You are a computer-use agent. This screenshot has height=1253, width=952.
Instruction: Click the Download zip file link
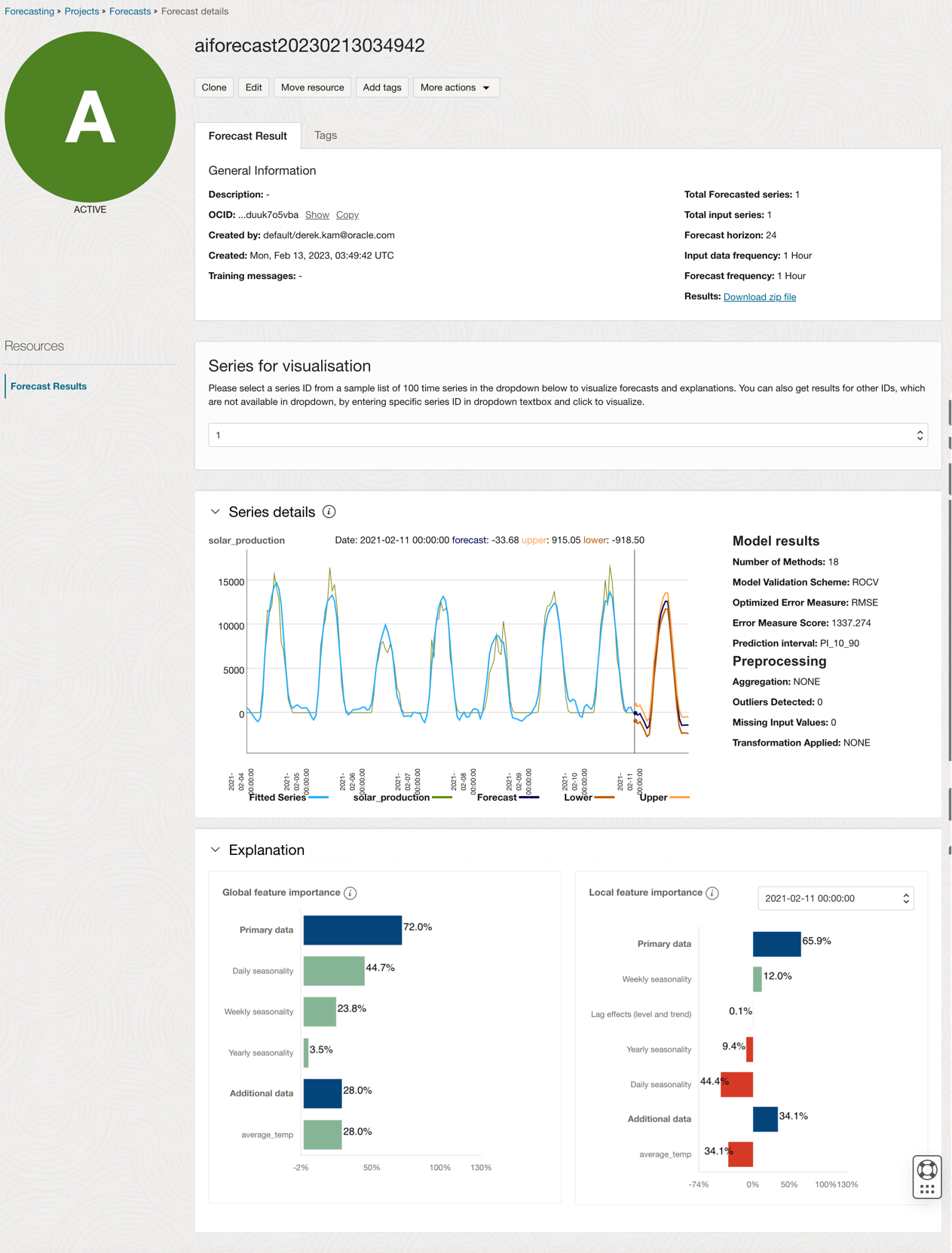point(759,297)
